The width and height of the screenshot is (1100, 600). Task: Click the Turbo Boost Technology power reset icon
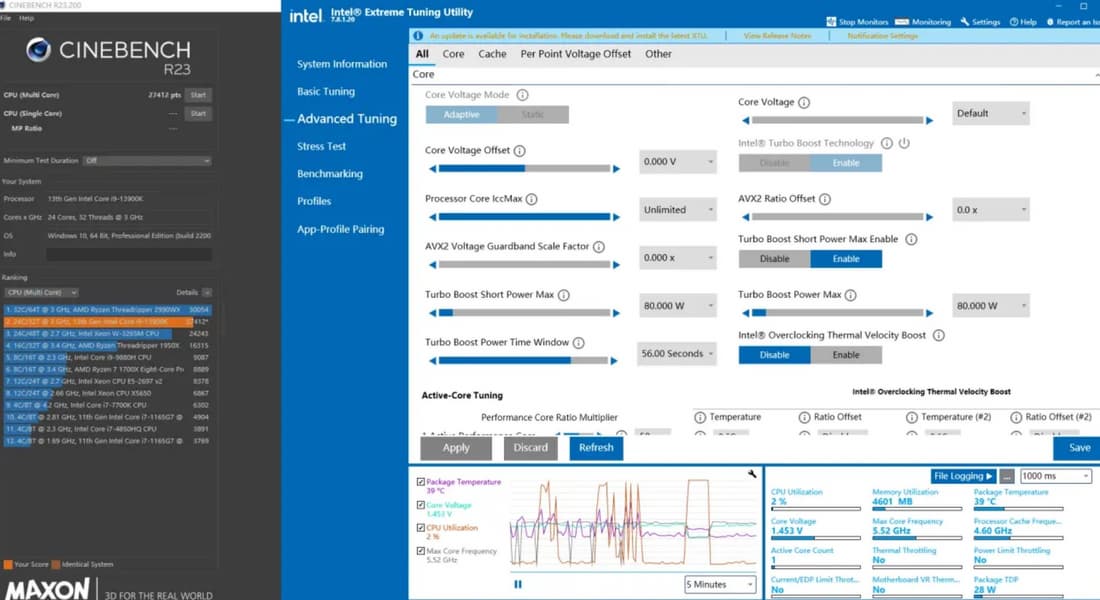(904, 143)
